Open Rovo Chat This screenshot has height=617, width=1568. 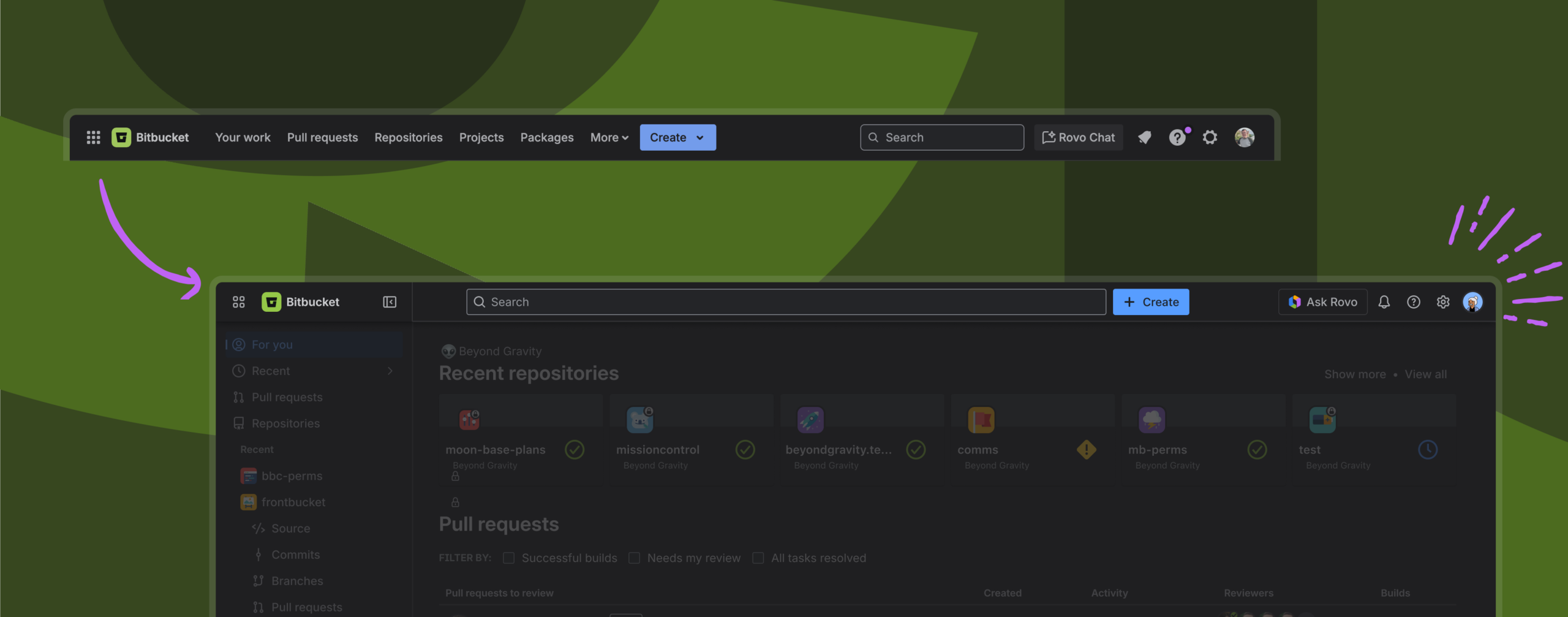point(1079,137)
